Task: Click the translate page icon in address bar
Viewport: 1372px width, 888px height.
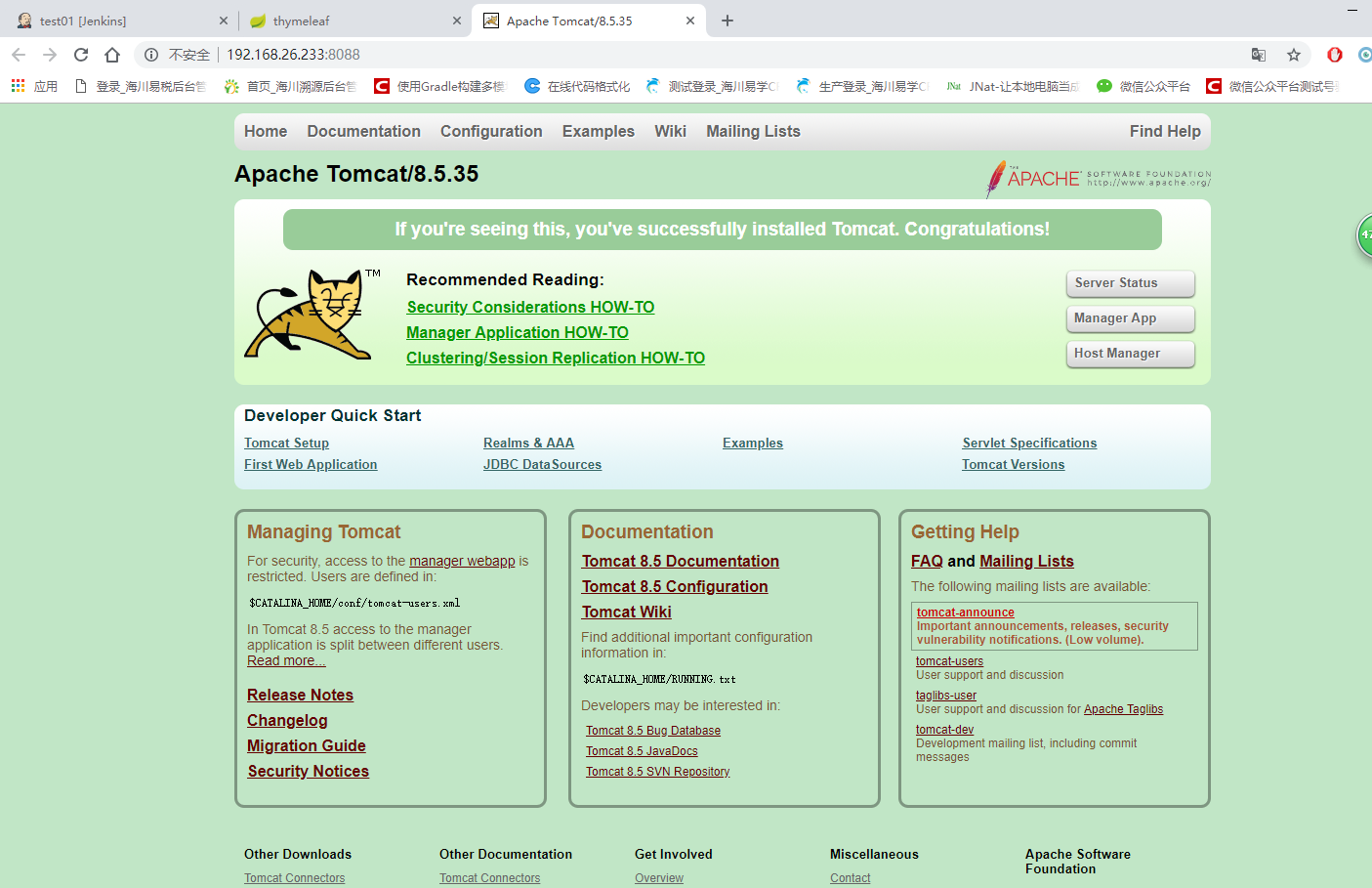Action: [1259, 55]
